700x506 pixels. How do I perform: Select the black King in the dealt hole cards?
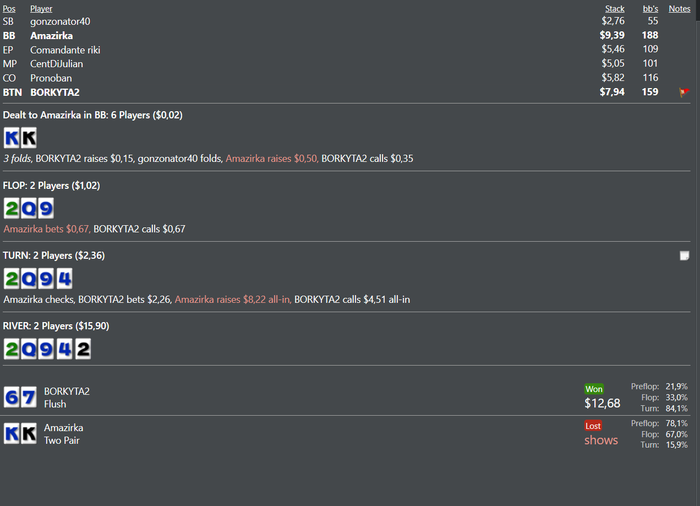[x=28, y=138]
